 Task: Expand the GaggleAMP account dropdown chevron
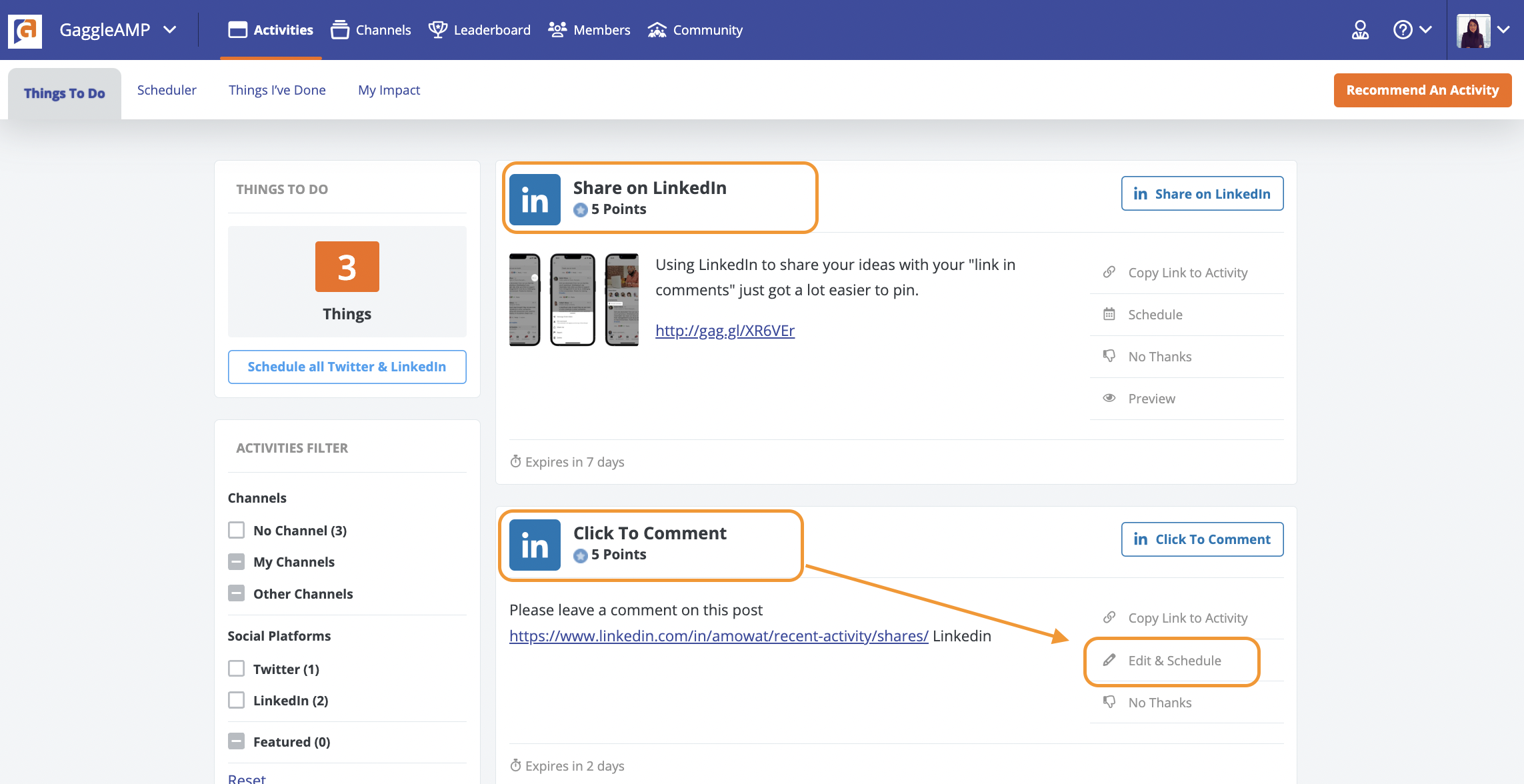[170, 30]
